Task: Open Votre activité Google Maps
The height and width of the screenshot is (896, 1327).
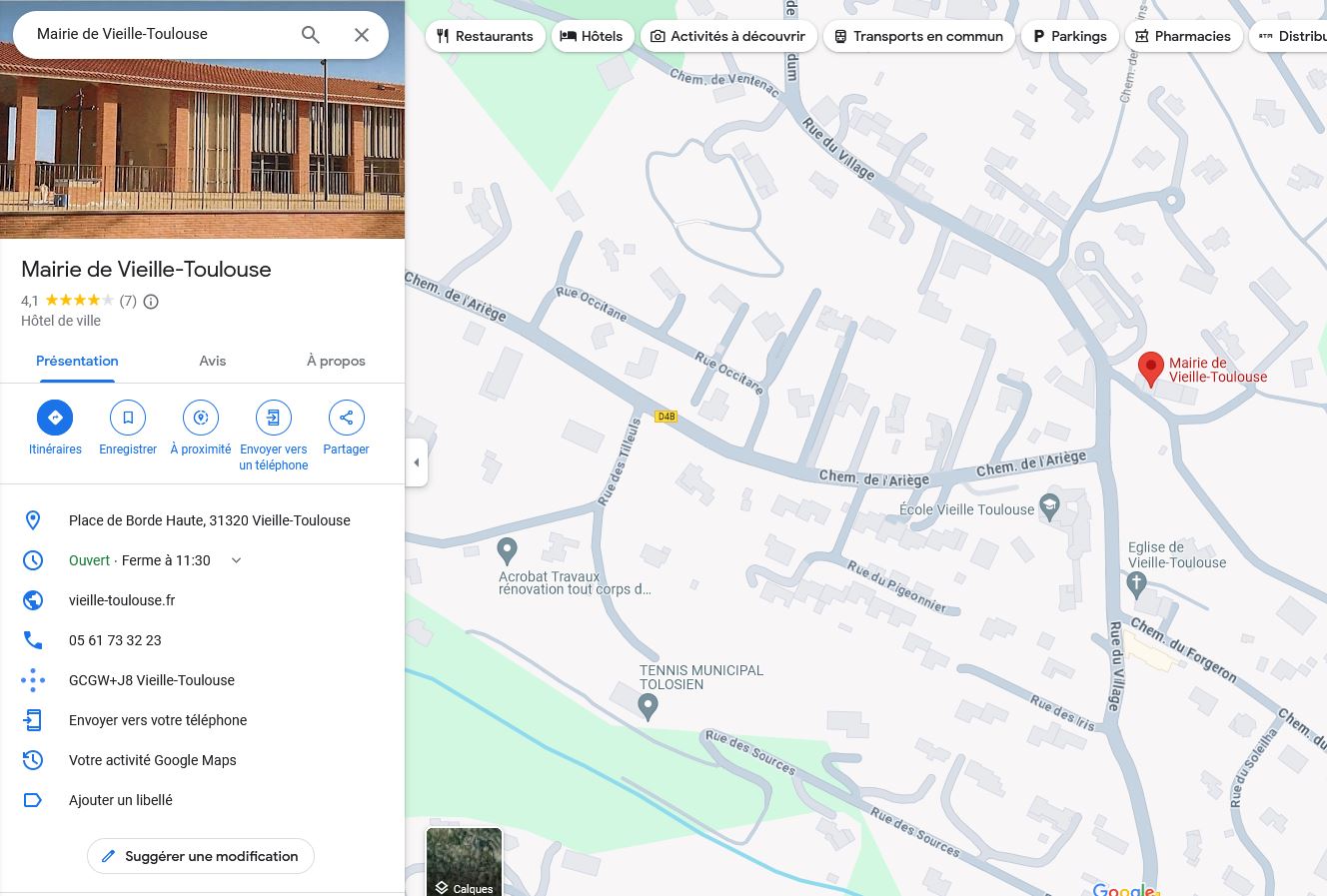Action: tap(153, 760)
